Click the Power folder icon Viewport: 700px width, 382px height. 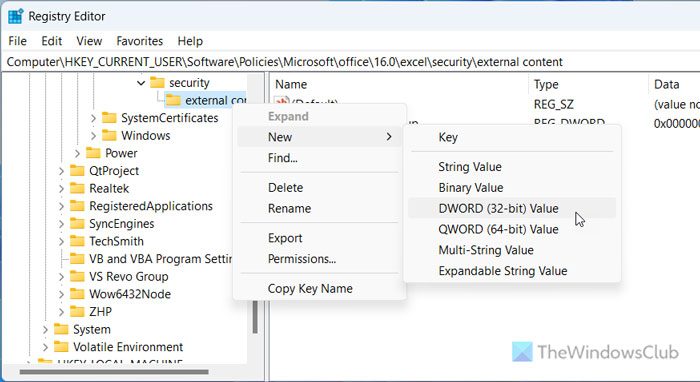point(93,153)
